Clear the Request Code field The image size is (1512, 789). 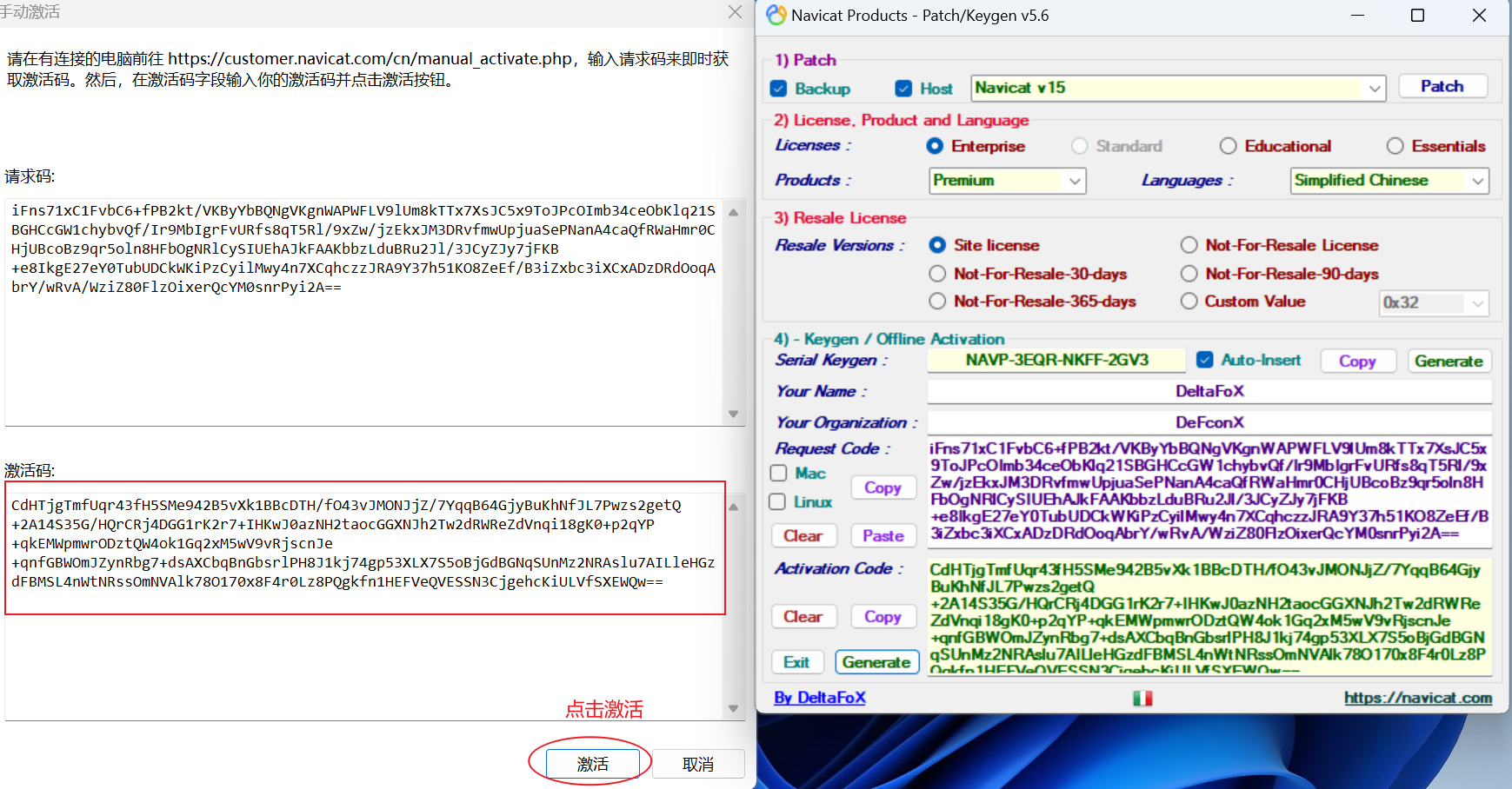point(803,535)
